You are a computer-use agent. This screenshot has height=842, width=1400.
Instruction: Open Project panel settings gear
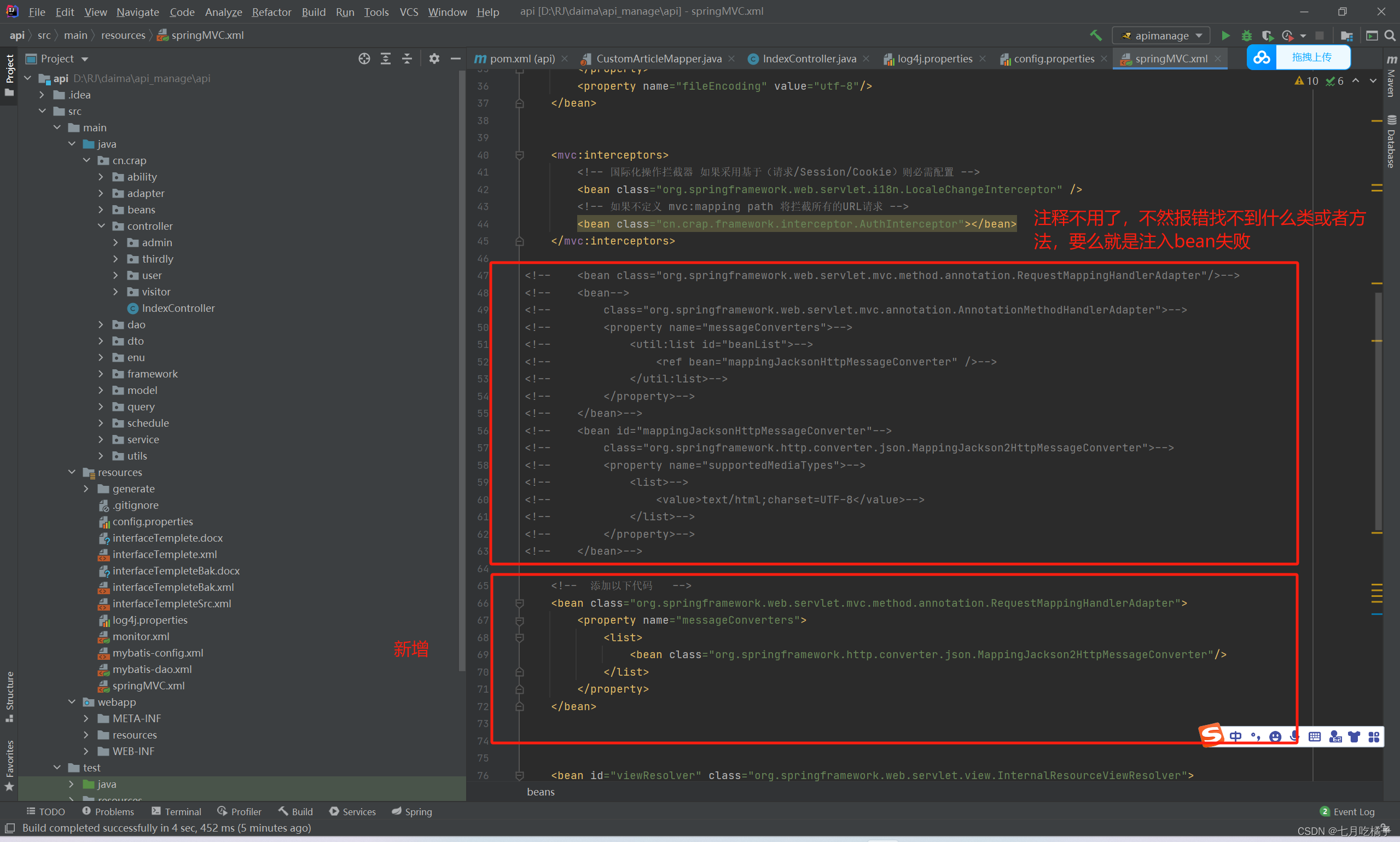434,59
